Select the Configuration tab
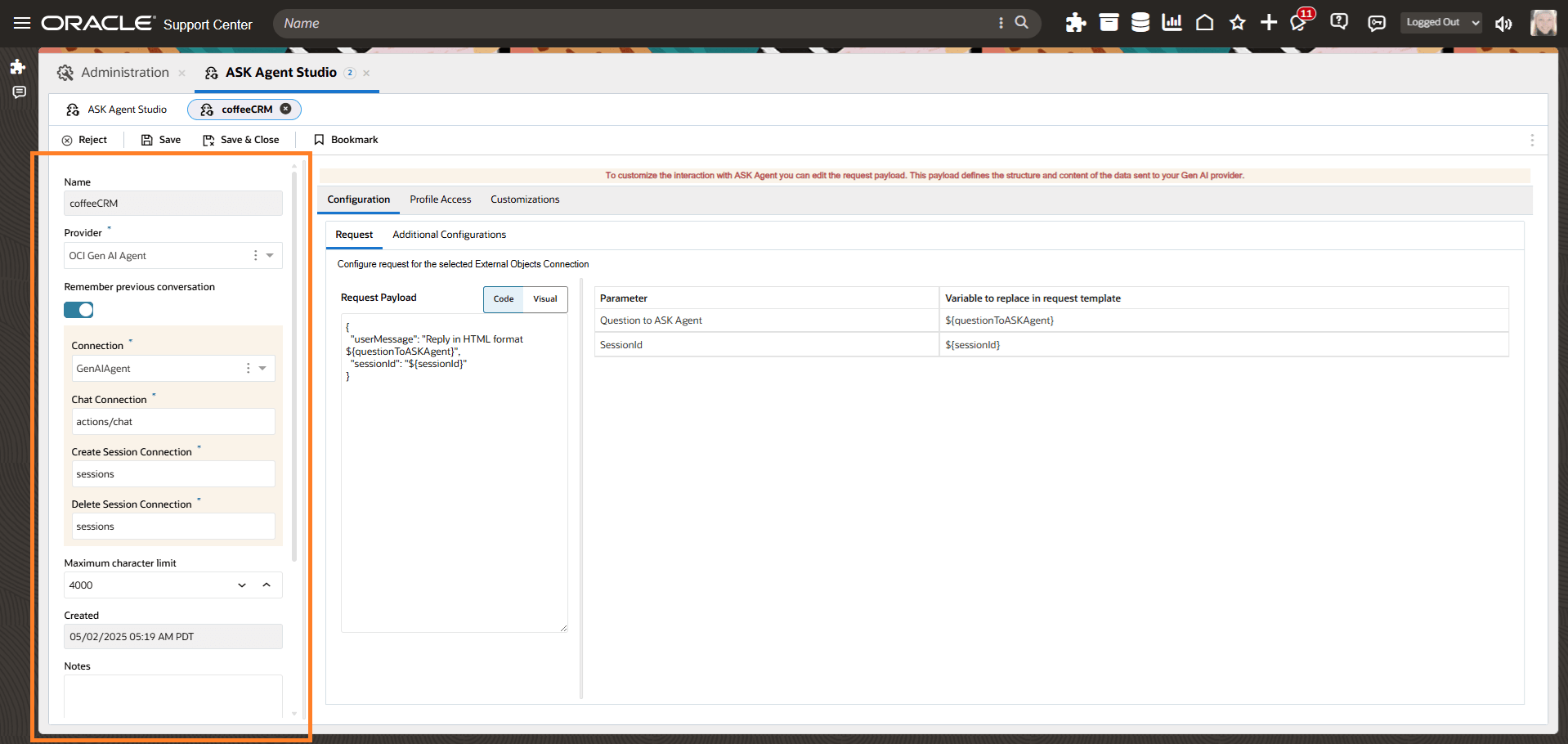1568x744 pixels. point(359,199)
